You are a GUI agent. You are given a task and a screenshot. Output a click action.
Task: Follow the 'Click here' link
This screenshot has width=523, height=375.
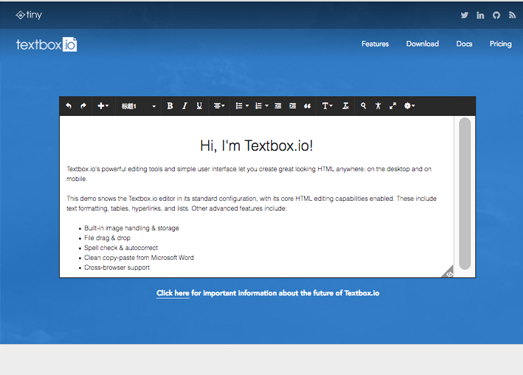click(x=173, y=293)
